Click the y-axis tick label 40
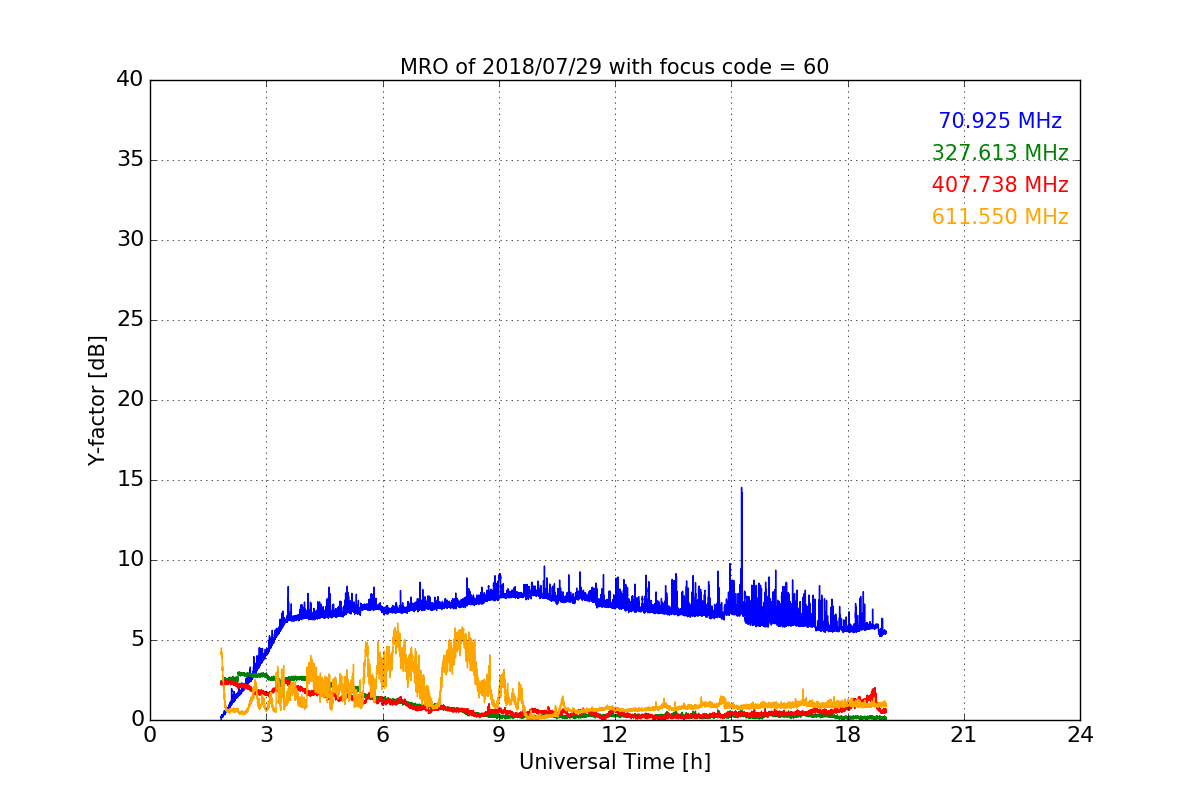Image resolution: width=1200 pixels, height=800 pixels. [x=129, y=80]
